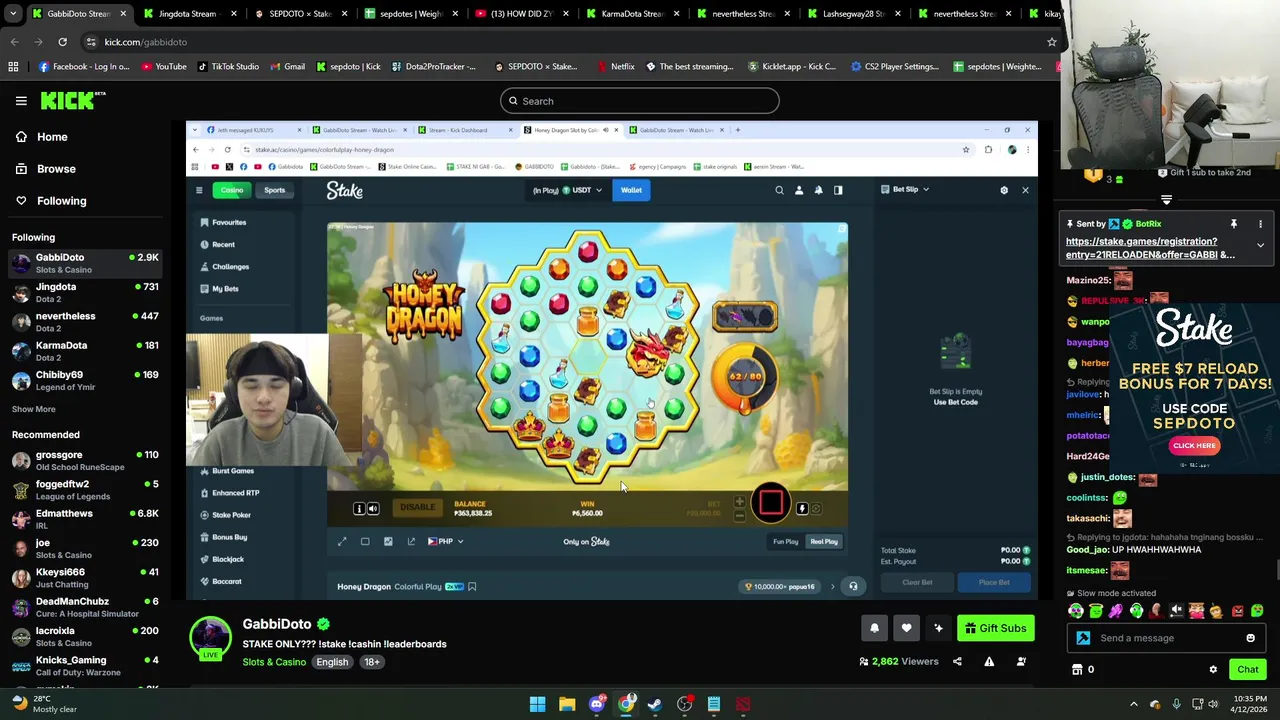Open chat settings gear
This screenshot has width=1280, height=720.
[x=1213, y=670]
